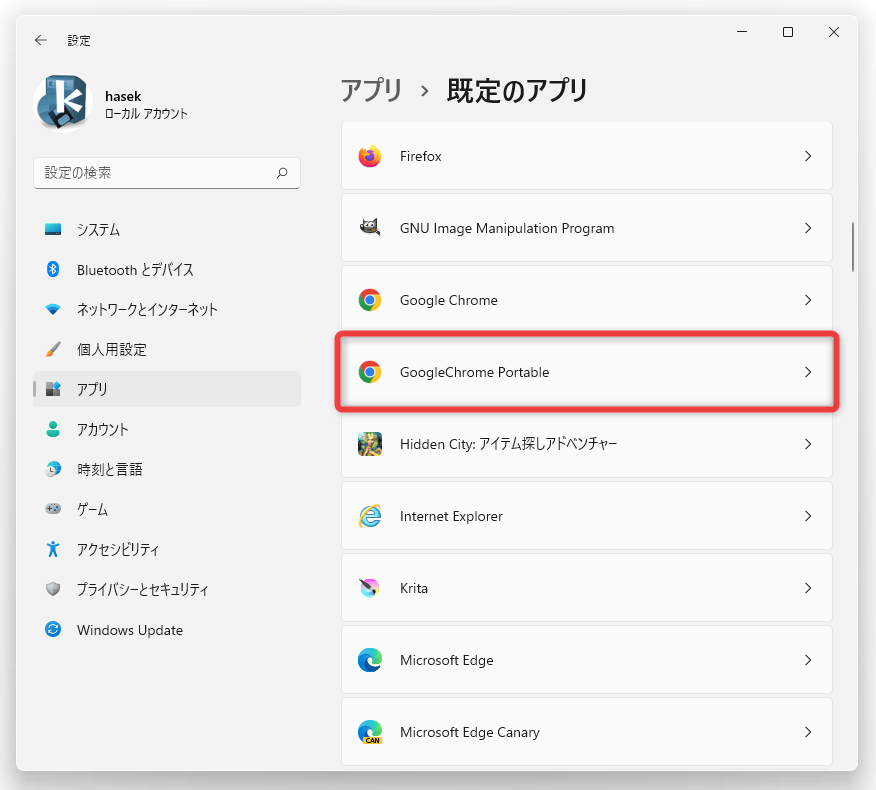Select the Internet Explorer label
The image size is (876, 790).
451,516
